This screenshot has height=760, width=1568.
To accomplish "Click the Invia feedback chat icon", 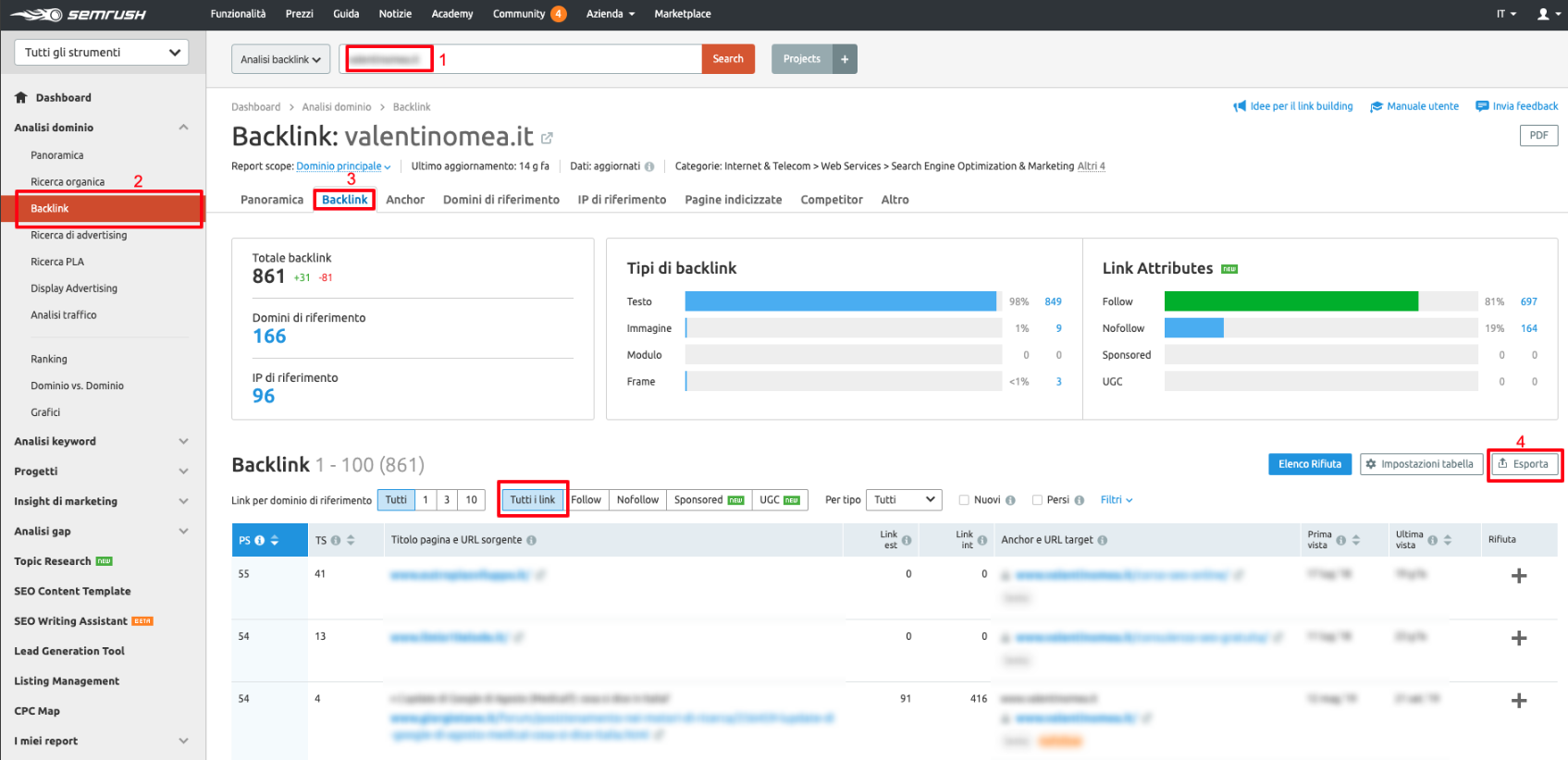I will [1482, 106].
